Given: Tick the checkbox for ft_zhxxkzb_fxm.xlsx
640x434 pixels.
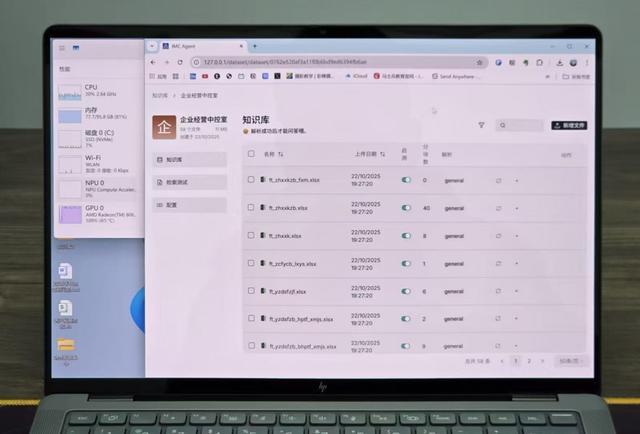Looking at the screenshot, I should tap(251, 180).
